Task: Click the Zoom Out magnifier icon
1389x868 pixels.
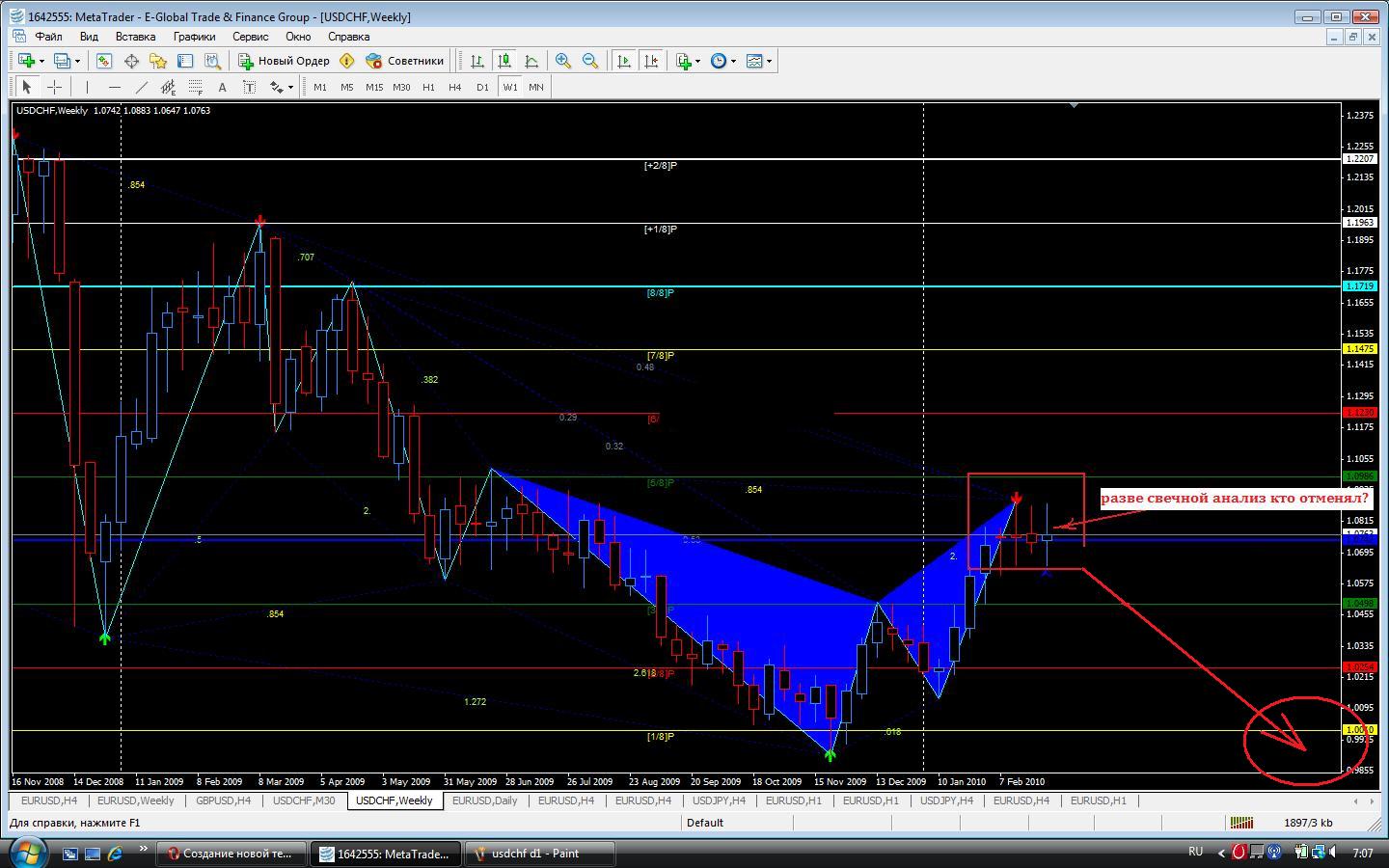Action: pyautogui.click(x=590, y=61)
